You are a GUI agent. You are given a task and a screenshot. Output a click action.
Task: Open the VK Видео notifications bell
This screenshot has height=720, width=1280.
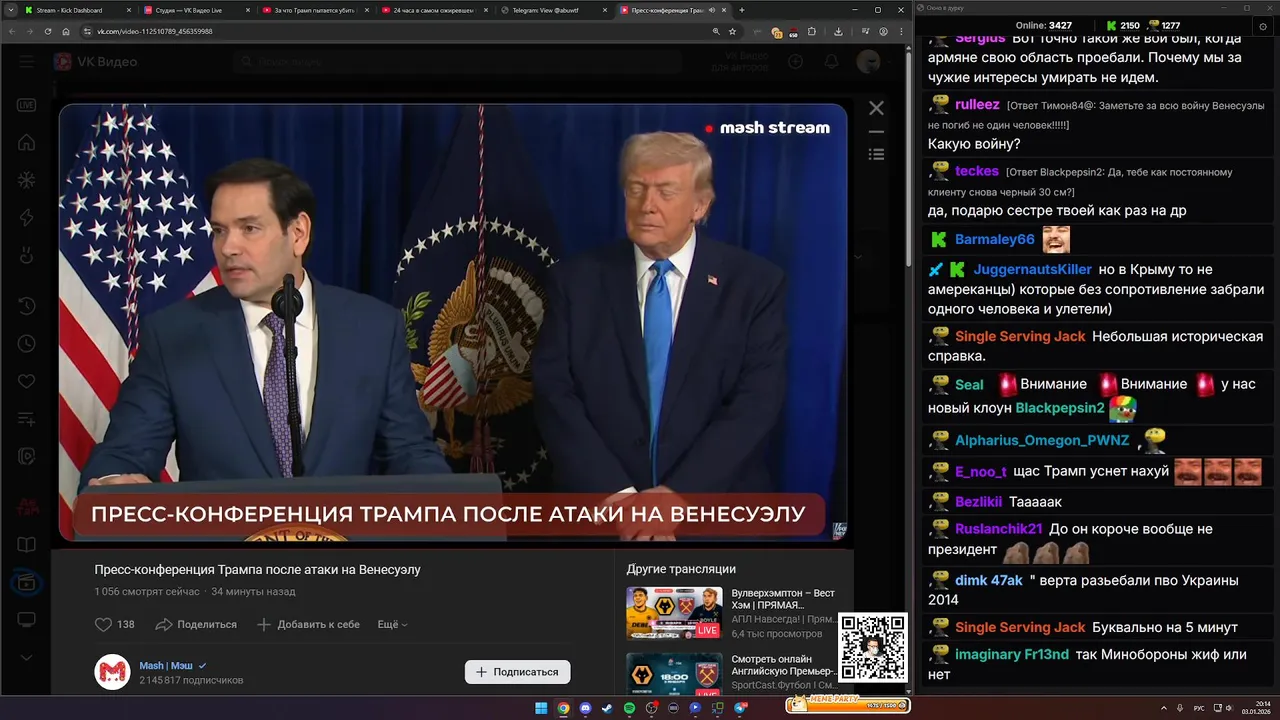pyautogui.click(x=831, y=62)
